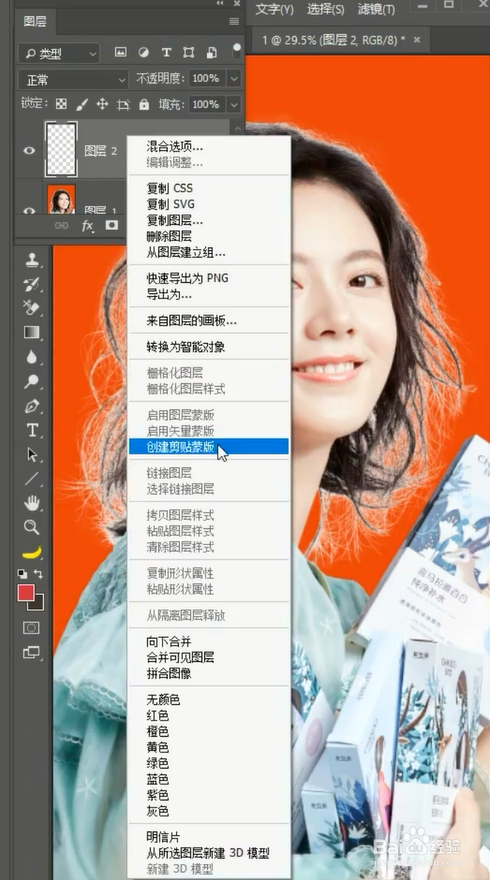
Task: Lock transparent pixels
Action: click(61, 104)
